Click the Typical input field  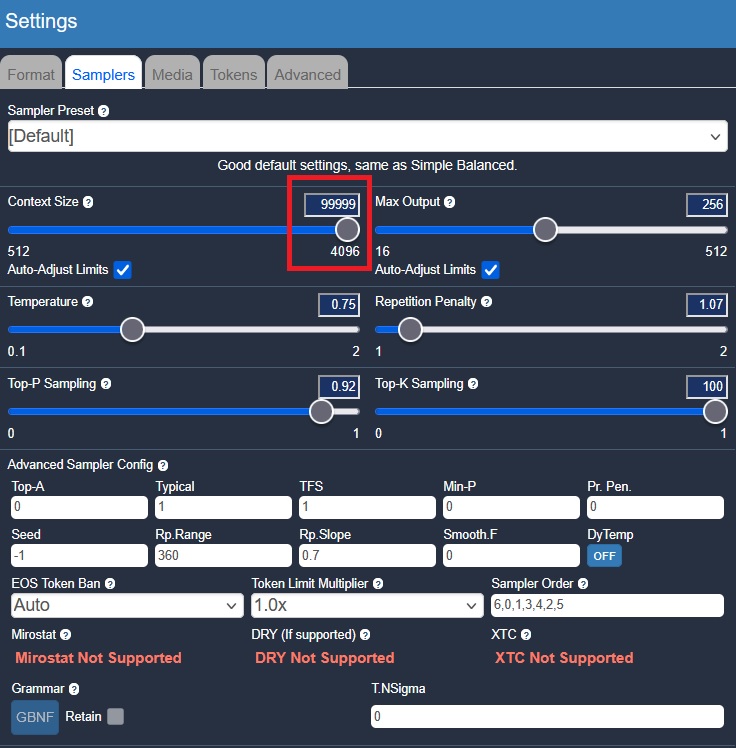click(223, 507)
